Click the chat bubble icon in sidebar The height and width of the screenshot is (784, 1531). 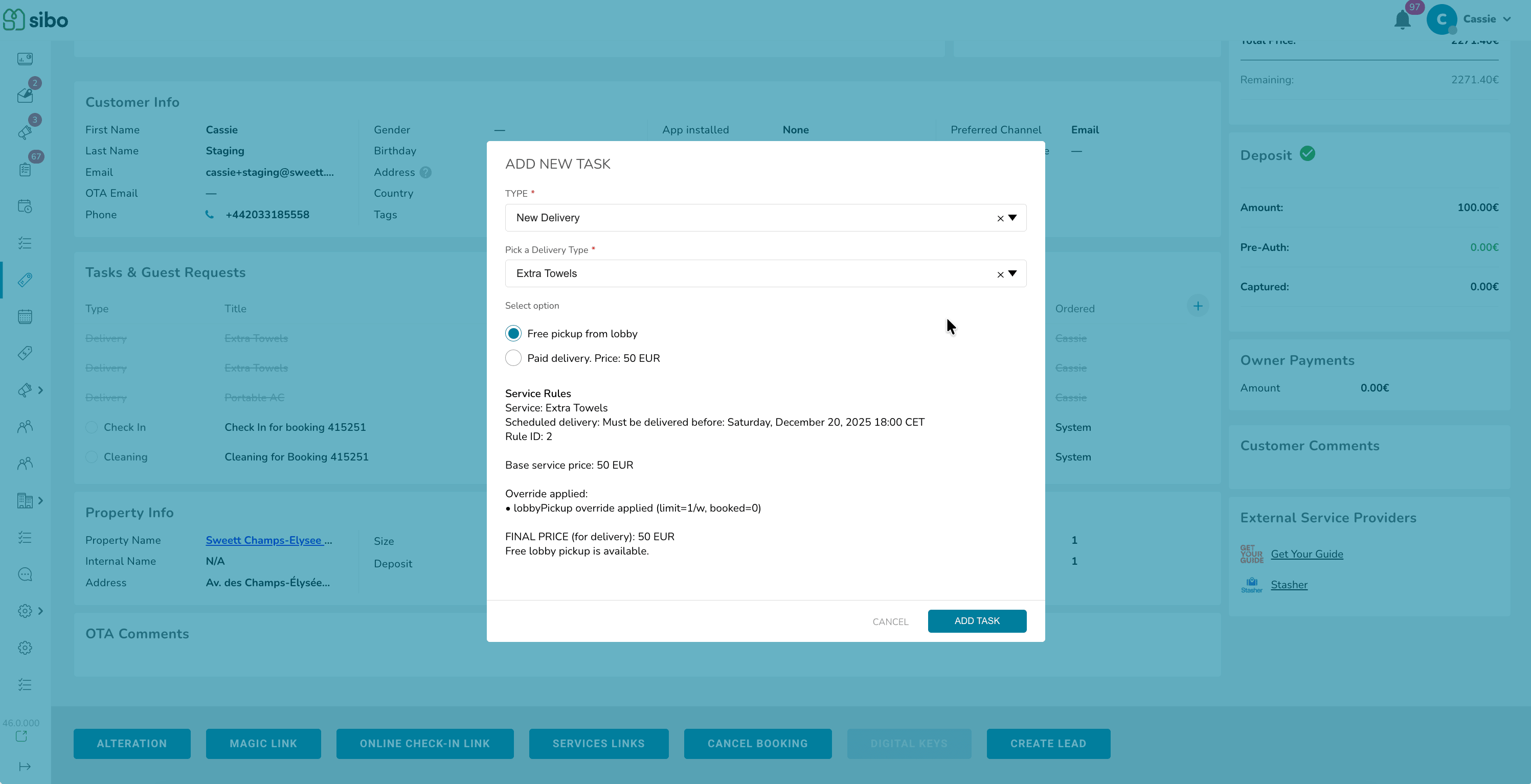pyautogui.click(x=25, y=574)
